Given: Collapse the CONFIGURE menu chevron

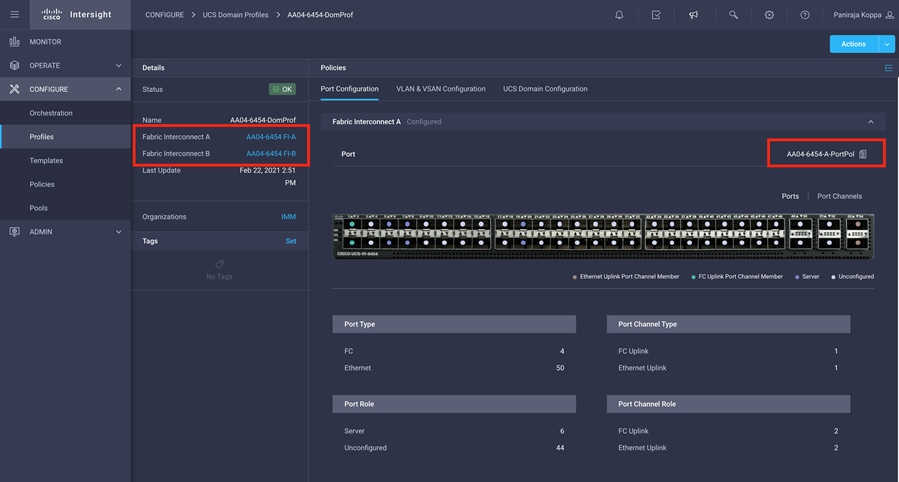Looking at the screenshot, I should pos(119,89).
